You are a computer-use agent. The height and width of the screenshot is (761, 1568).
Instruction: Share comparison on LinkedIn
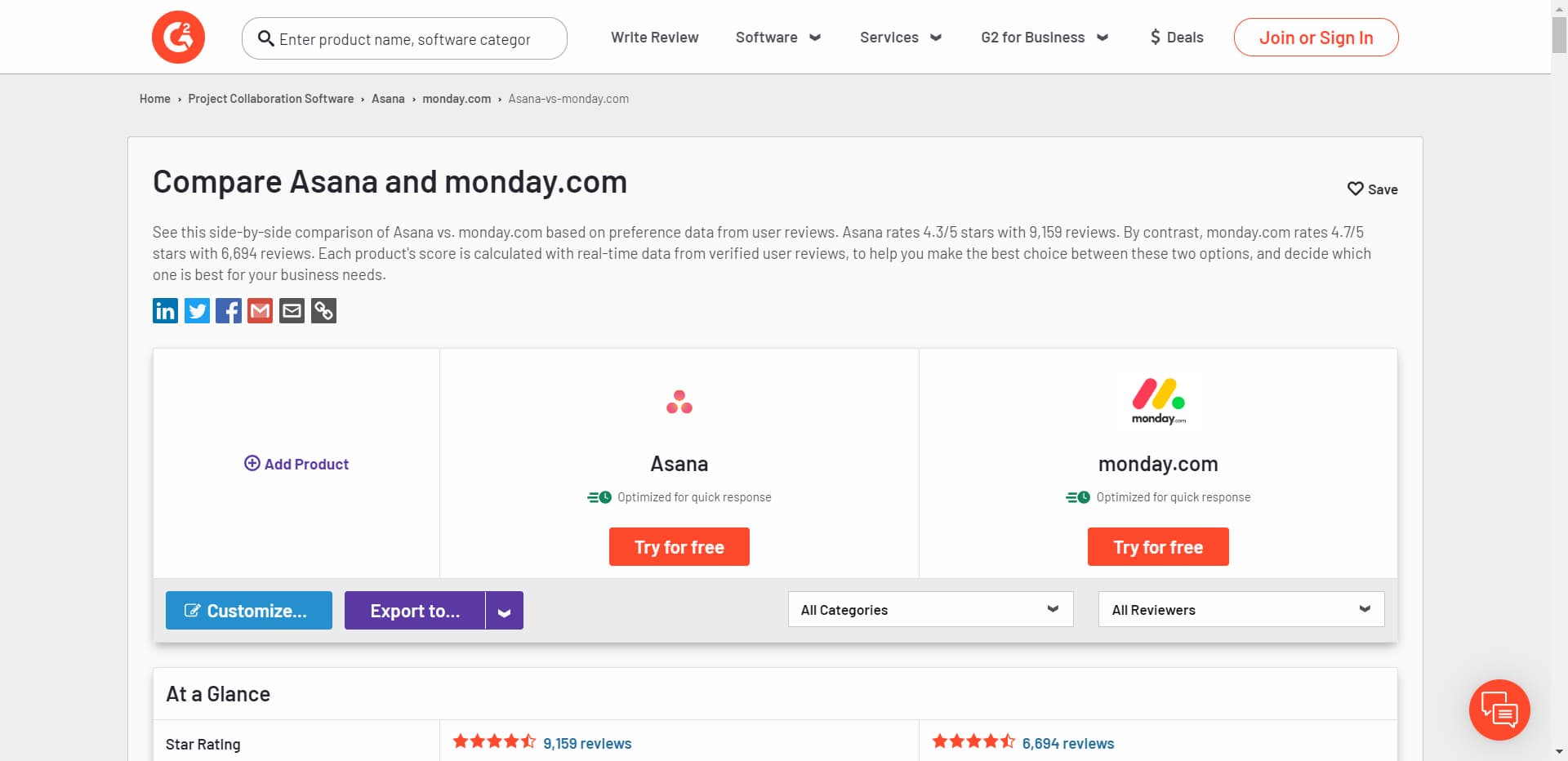[165, 311]
